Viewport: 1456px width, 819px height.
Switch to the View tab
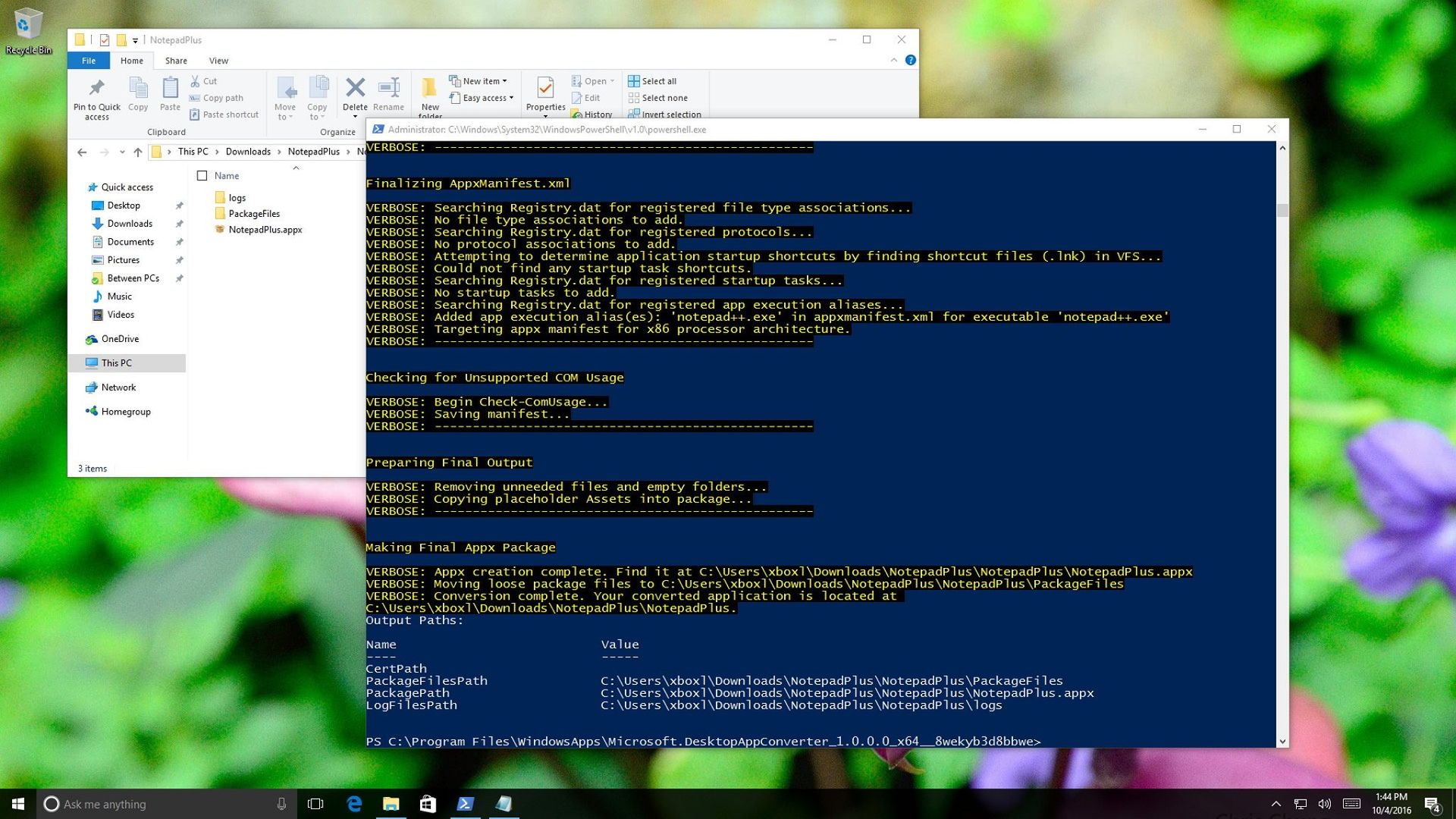coord(218,60)
